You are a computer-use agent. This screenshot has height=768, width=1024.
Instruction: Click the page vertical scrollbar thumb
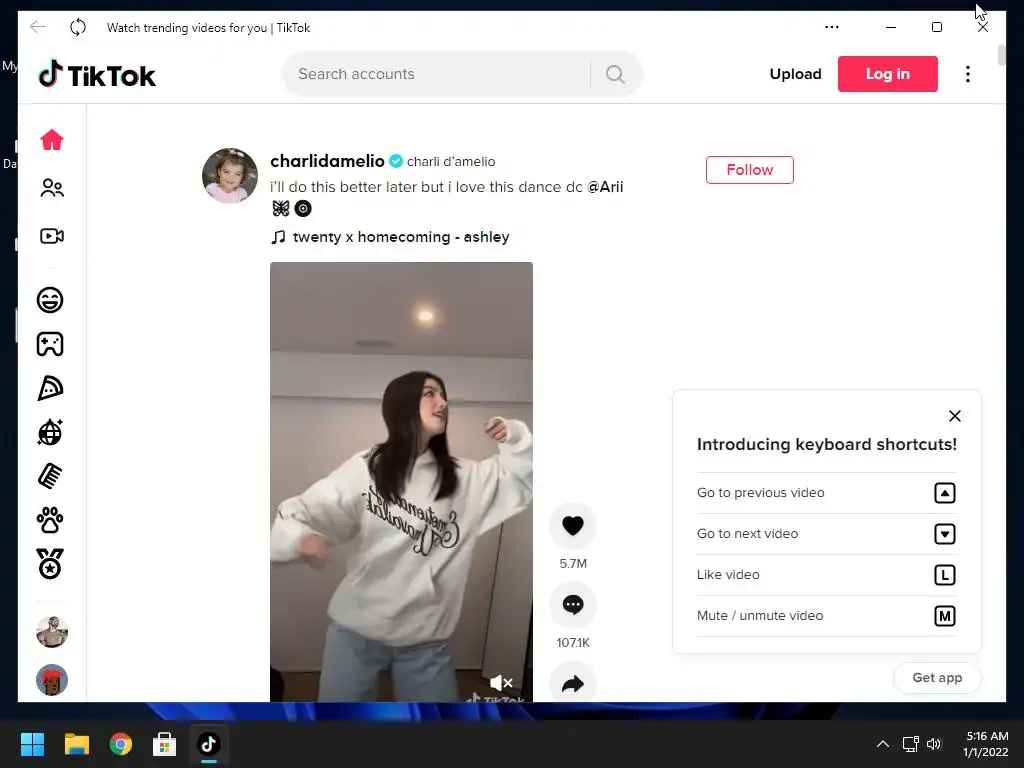(x=1002, y=55)
